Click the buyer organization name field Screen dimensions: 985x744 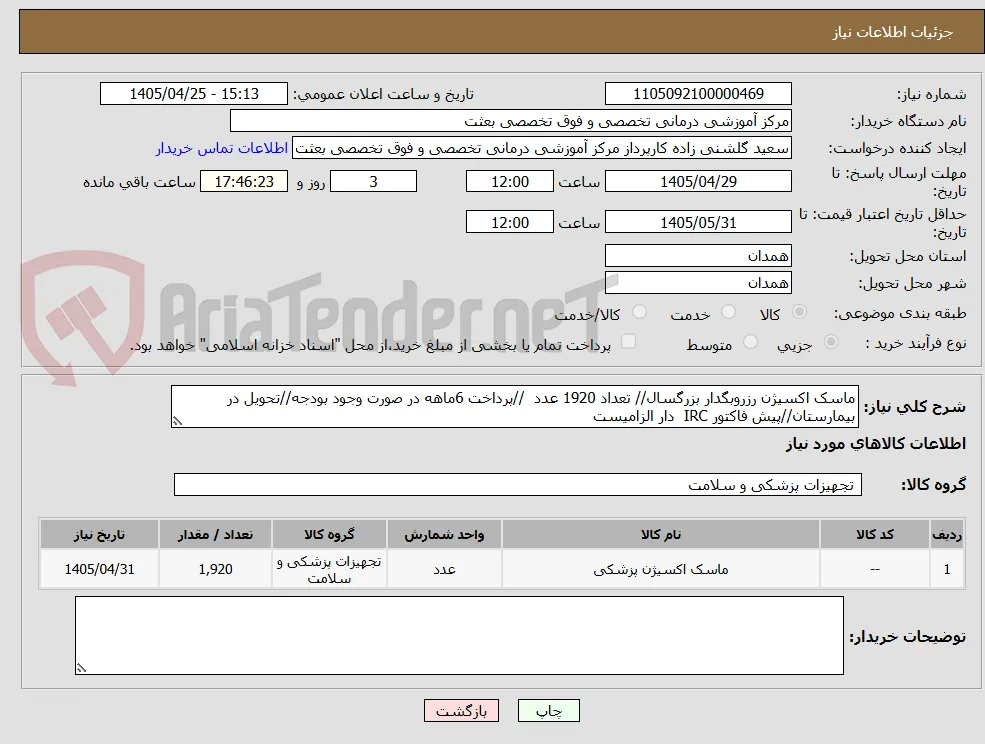click(510, 121)
